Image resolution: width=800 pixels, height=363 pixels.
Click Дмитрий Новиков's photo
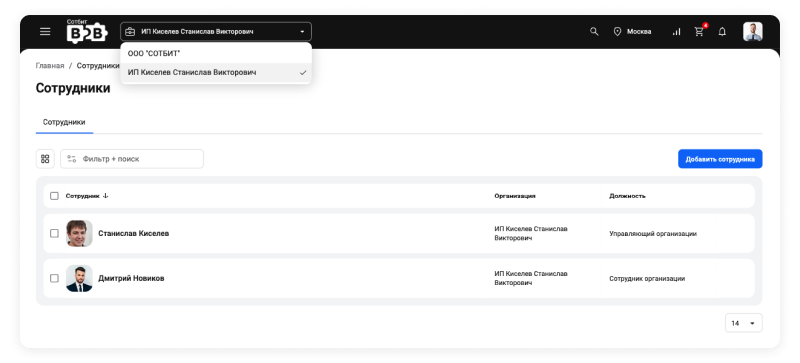point(79,278)
